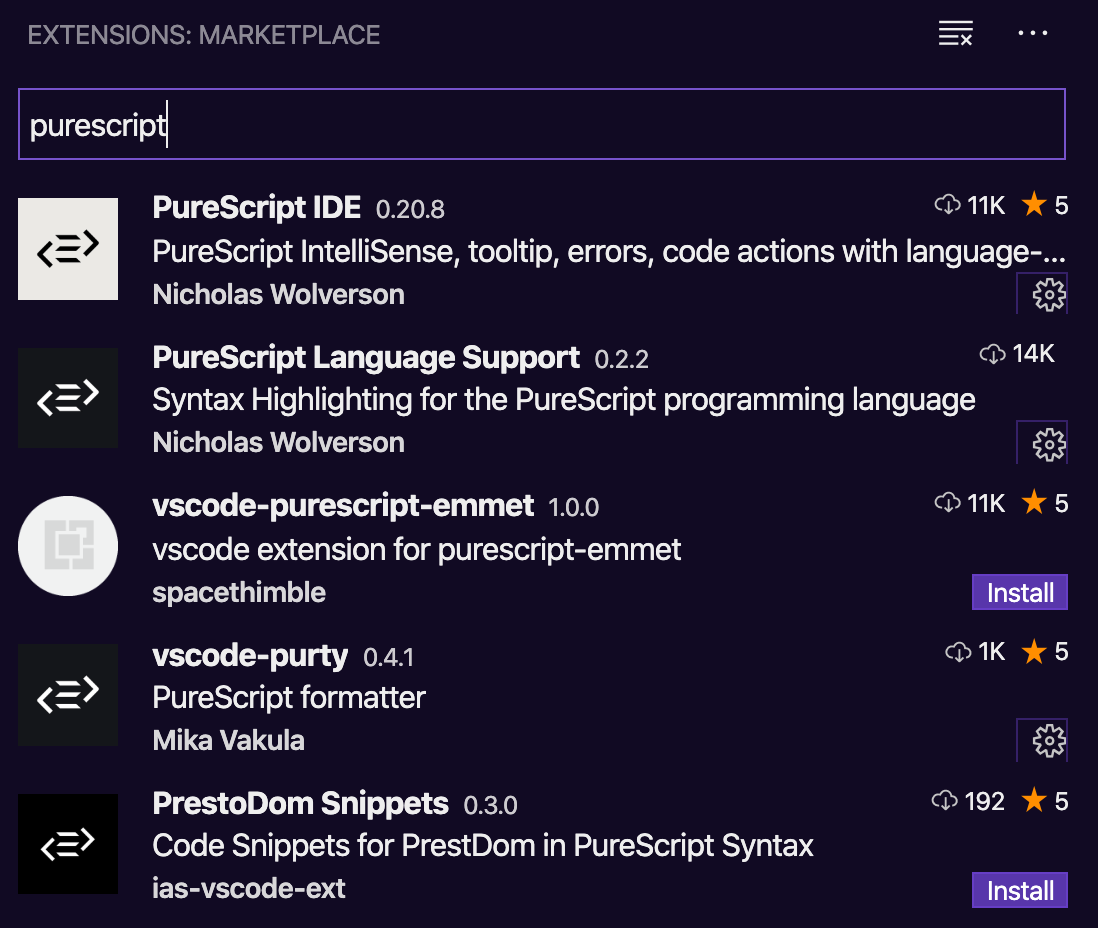This screenshot has height=928, width=1098.
Task: Select the vscode-purescript-emmet extension title
Action: pyautogui.click(x=343, y=506)
